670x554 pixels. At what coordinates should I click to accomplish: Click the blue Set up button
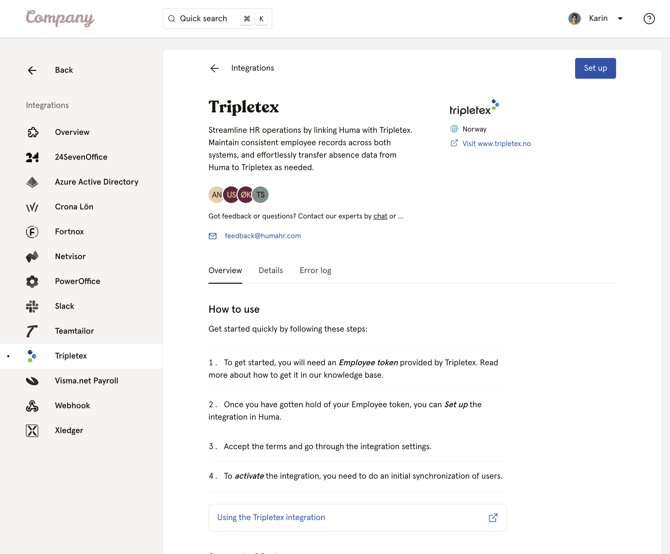[595, 68]
